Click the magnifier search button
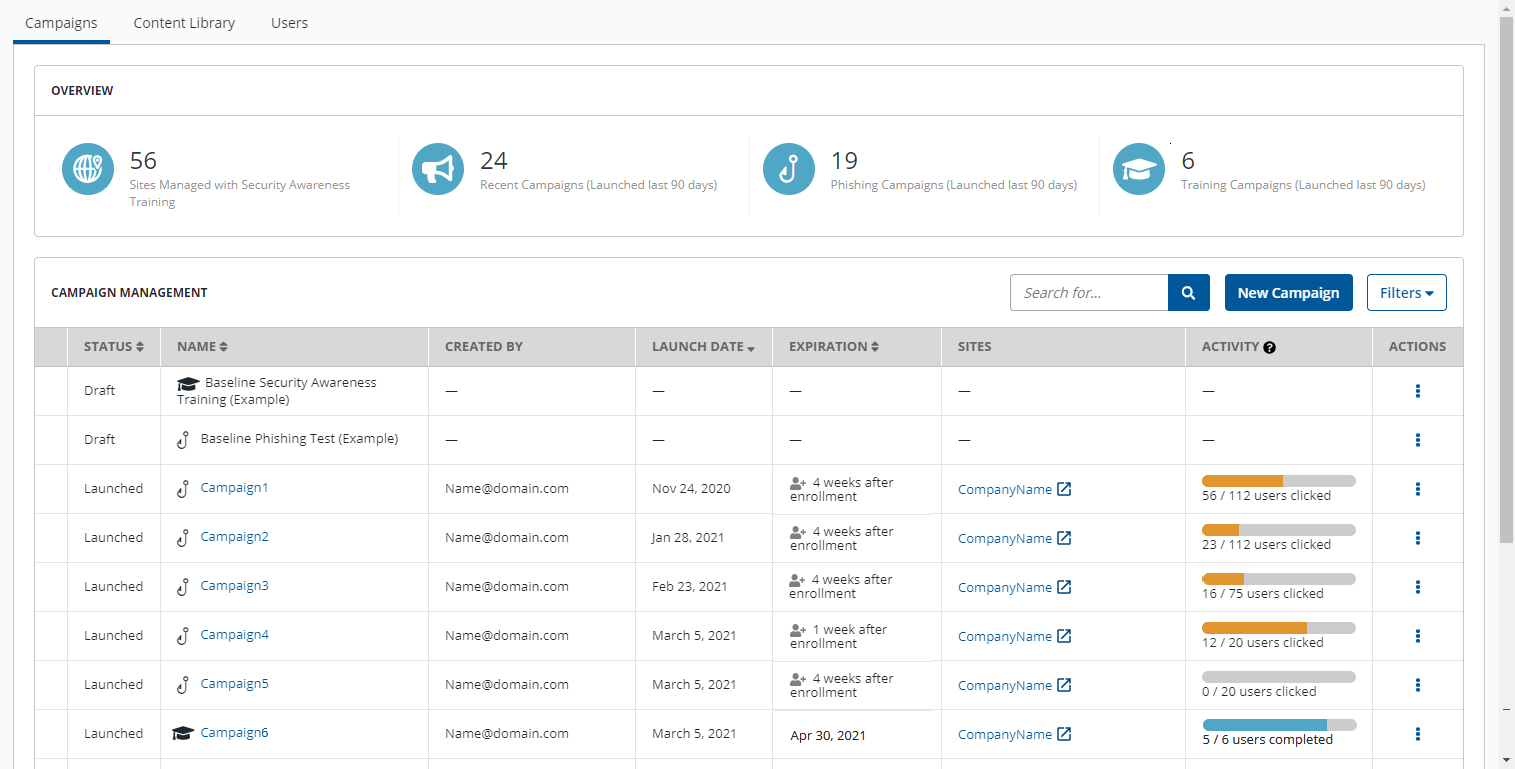The width and height of the screenshot is (1515, 769). pyautogui.click(x=1188, y=293)
